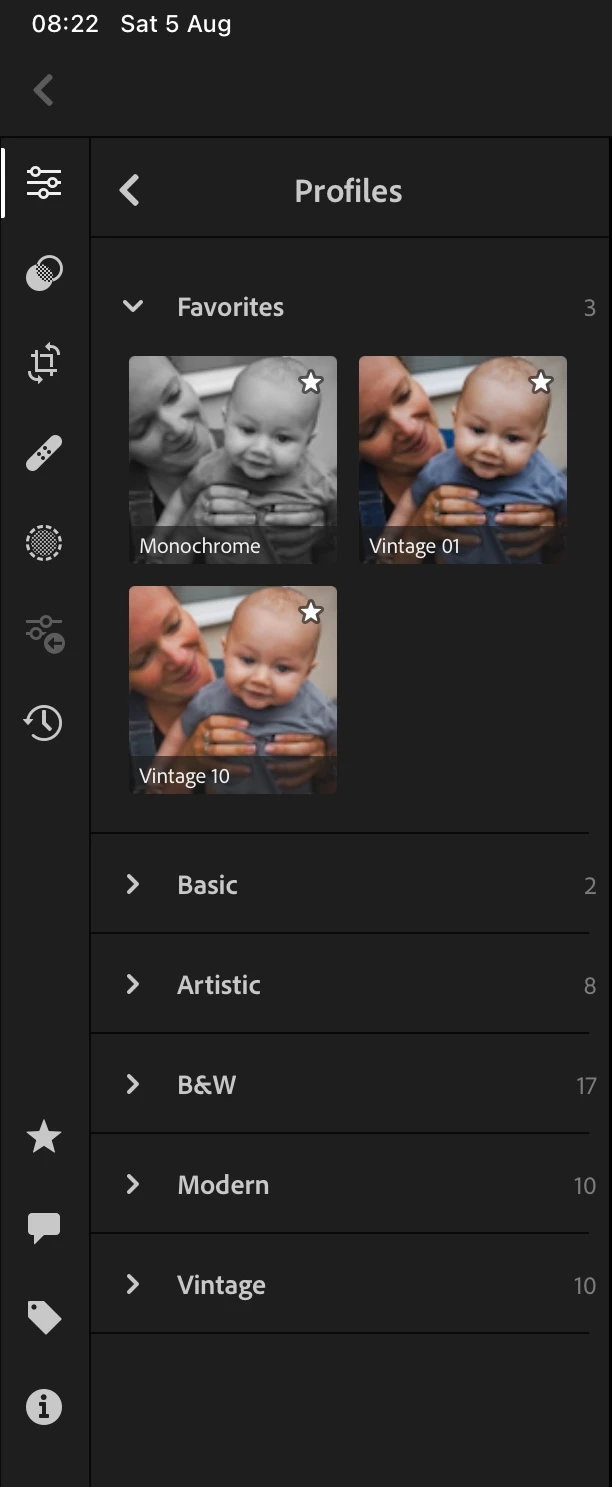Open the Rating star panel
Screen dimensions: 612x1487
[x=44, y=1136]
